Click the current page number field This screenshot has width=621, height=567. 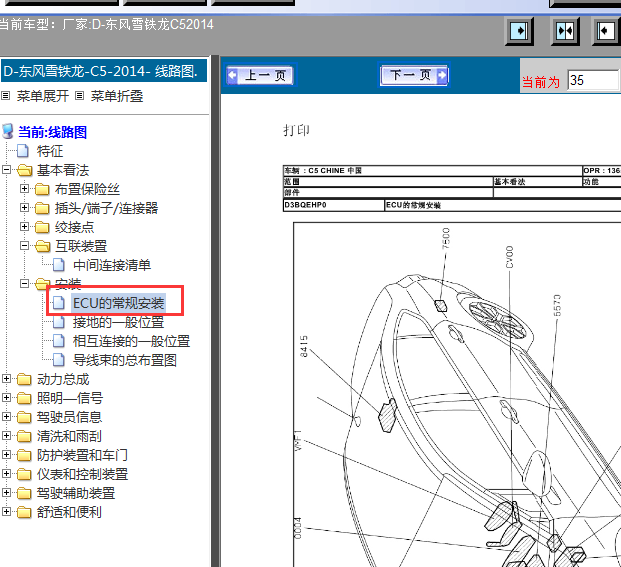pyautogui.click(x=592, y=80)
